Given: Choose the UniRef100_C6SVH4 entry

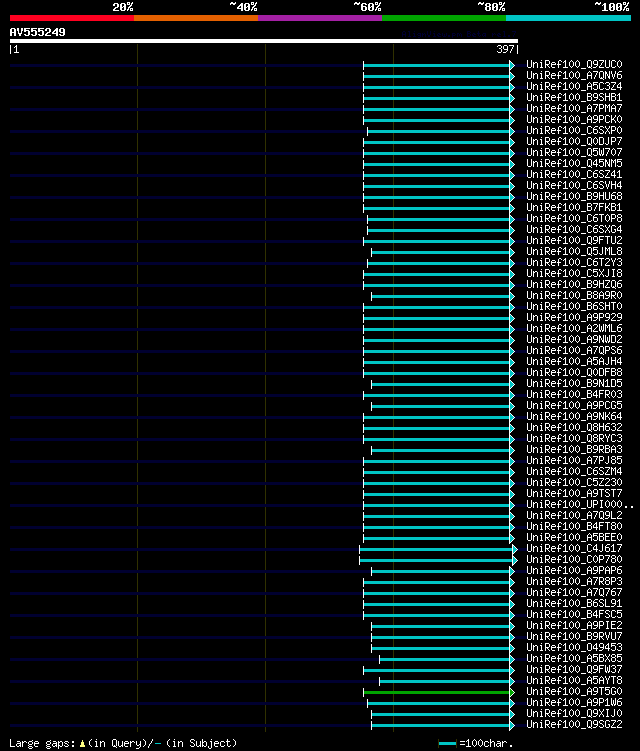Looking at the screenshot, I should tap(574, 185).
